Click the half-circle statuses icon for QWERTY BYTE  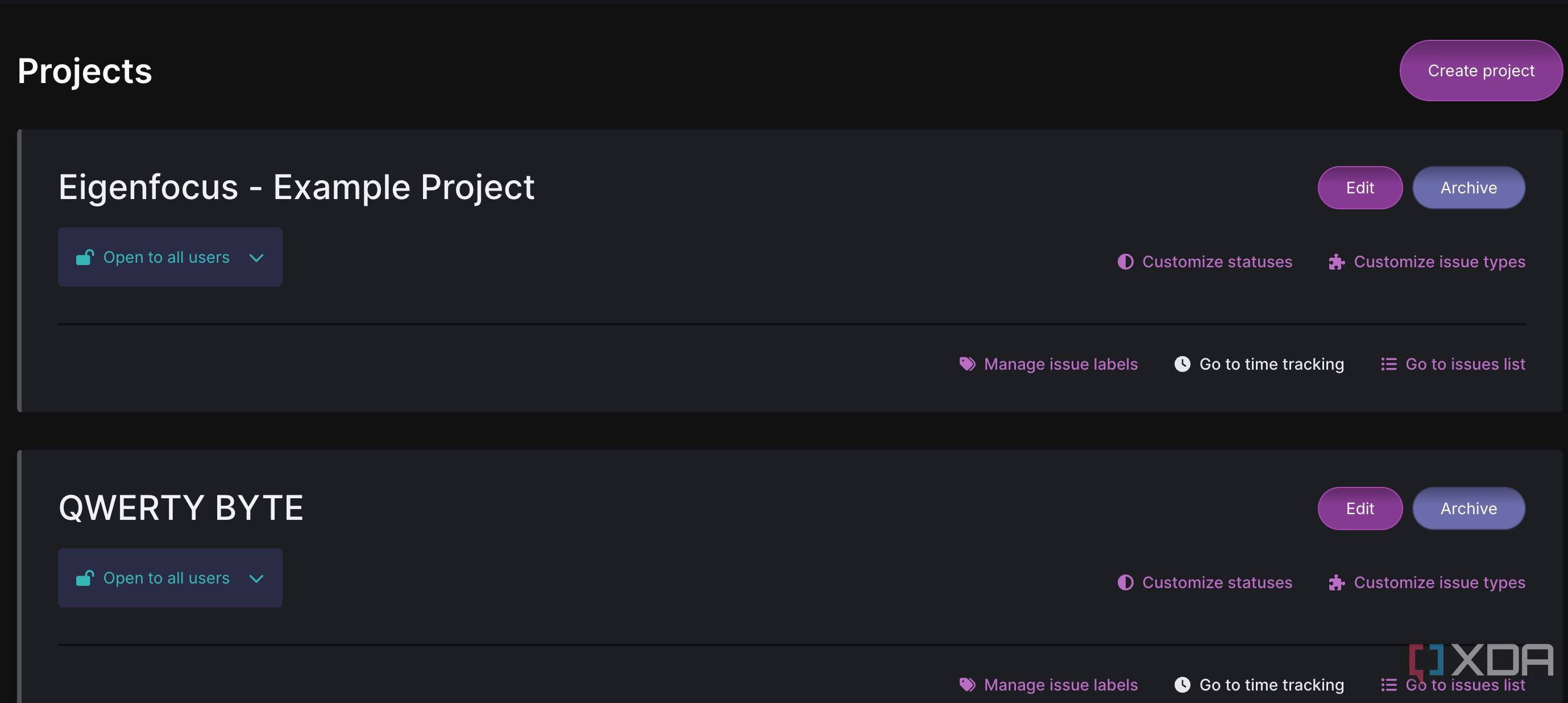[1126, 582]
